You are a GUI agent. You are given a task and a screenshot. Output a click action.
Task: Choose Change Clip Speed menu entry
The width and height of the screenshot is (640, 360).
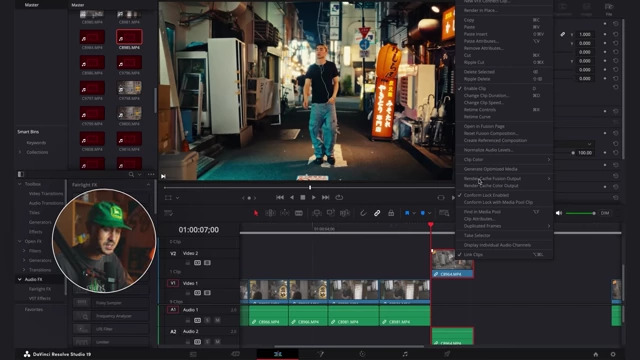point(484,103)
